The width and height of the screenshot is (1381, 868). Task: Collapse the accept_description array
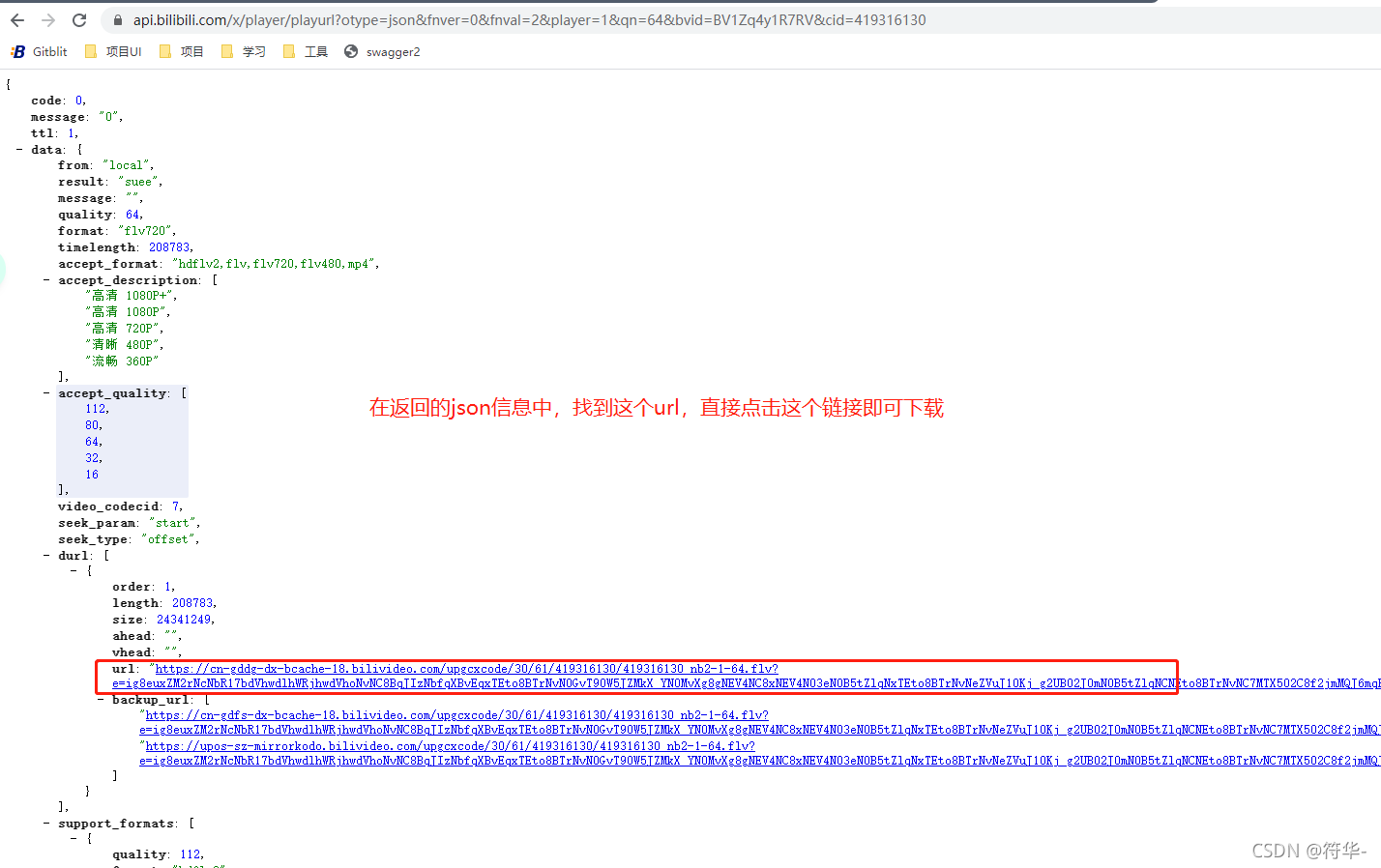46,280
